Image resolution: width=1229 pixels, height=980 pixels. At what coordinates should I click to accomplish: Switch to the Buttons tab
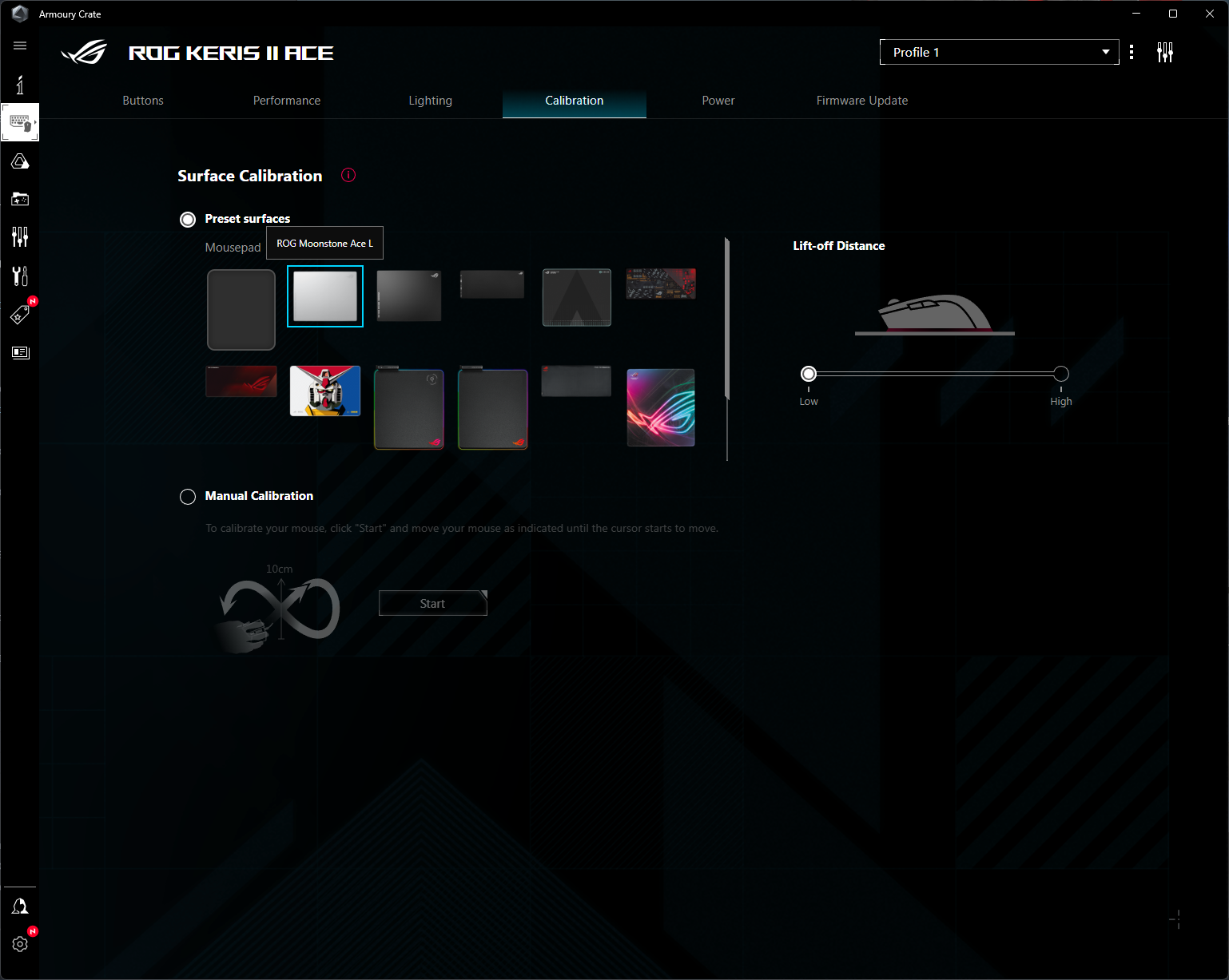coord(143,101)
